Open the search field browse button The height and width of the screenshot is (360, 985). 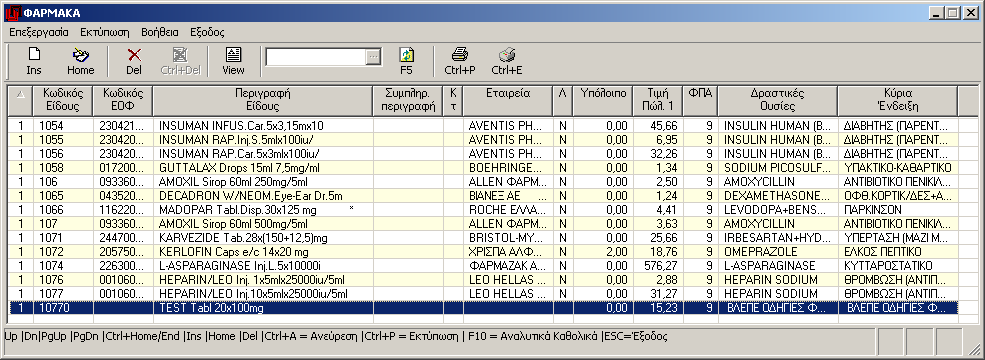point(374,57)
